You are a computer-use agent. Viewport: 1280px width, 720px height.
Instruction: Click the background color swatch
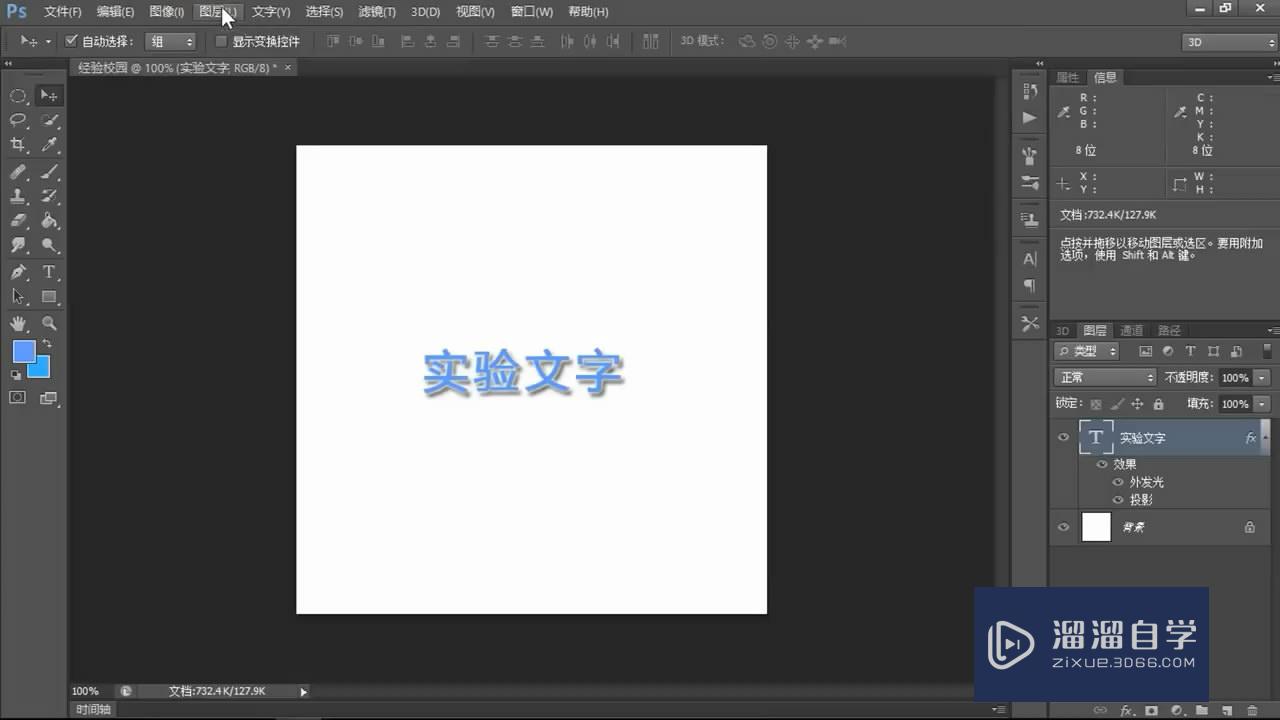pyautogui.click(x=40, y=370)
